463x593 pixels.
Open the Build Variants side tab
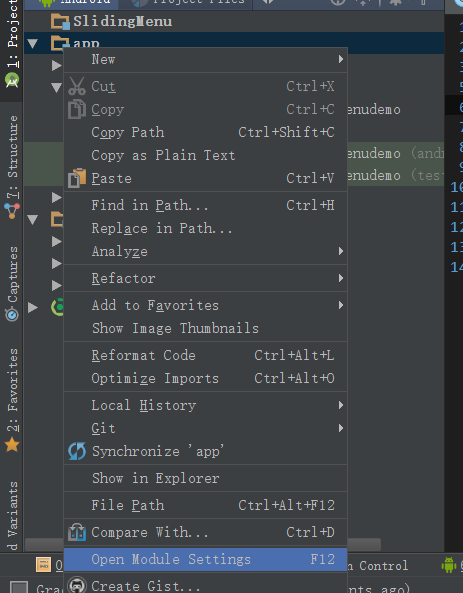click(12, 516)
